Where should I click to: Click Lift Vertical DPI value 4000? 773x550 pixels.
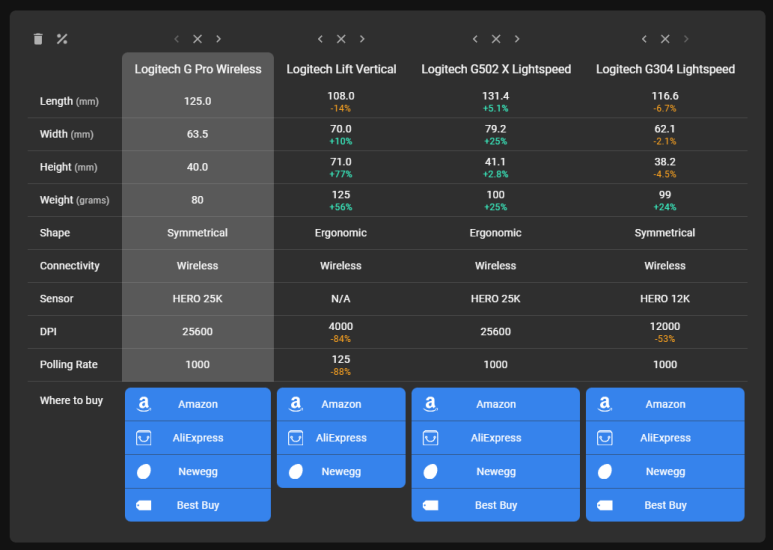pyautogui.click(x=341, y=326)
